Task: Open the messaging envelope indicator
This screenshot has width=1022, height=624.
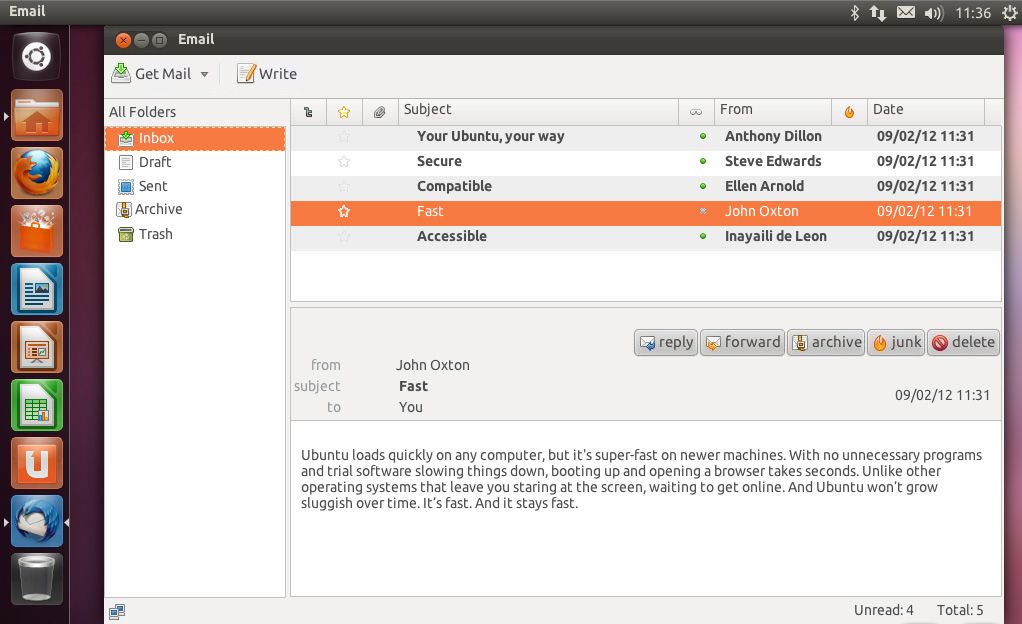Action: coord(906,12)
